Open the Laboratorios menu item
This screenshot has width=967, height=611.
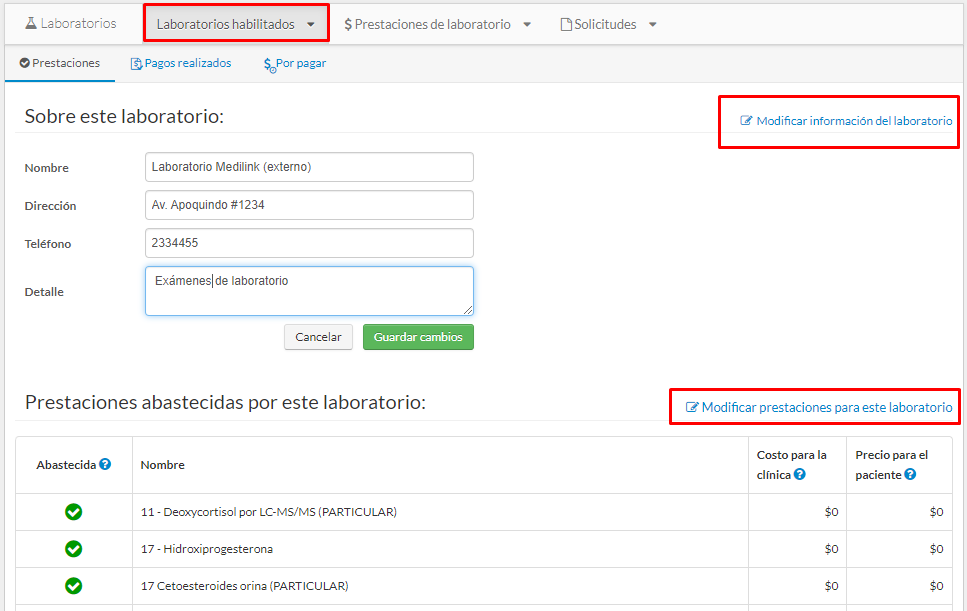[x=71, y=23]
